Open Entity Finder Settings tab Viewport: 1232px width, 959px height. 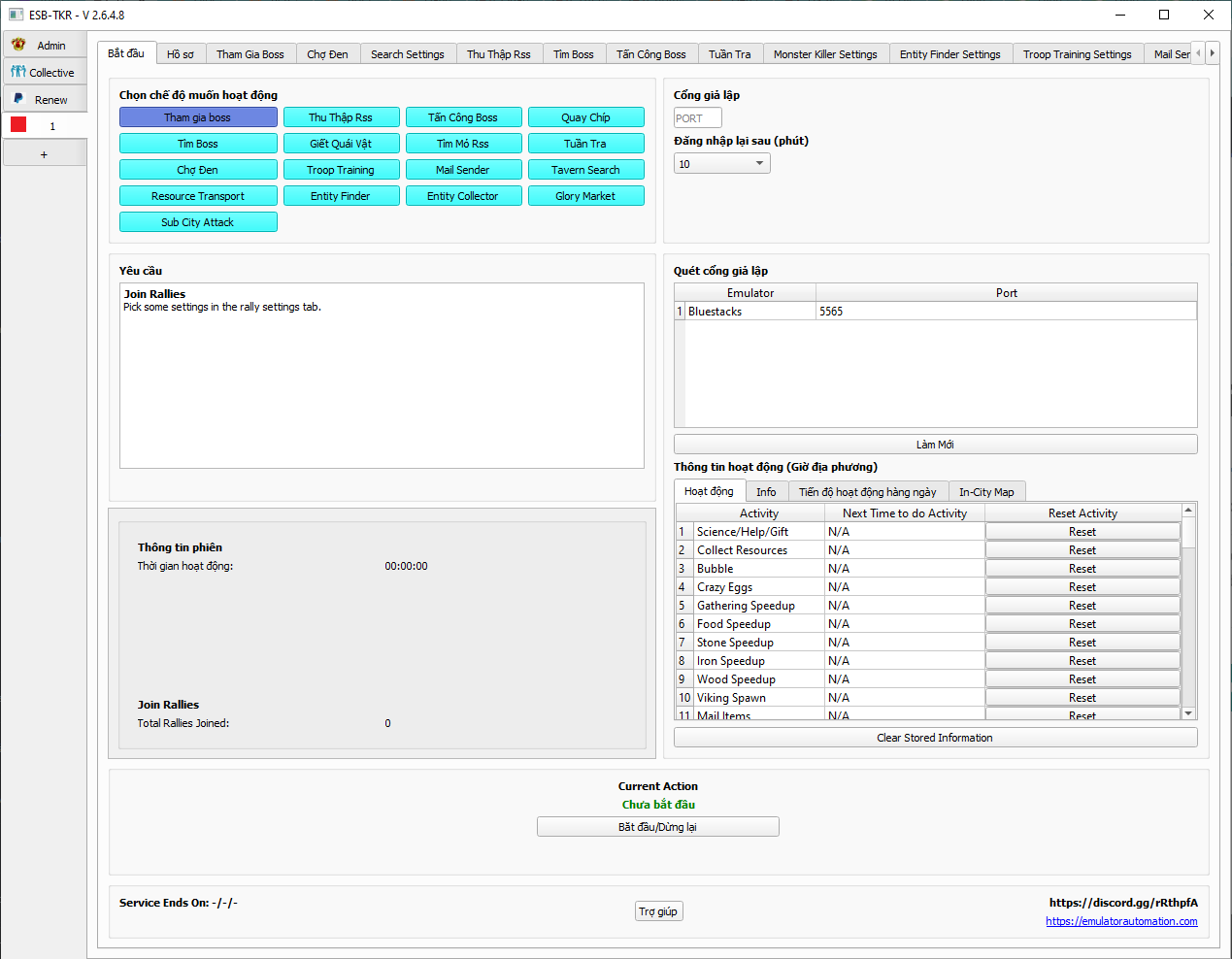pyautogui.click(x=950, y=54)
